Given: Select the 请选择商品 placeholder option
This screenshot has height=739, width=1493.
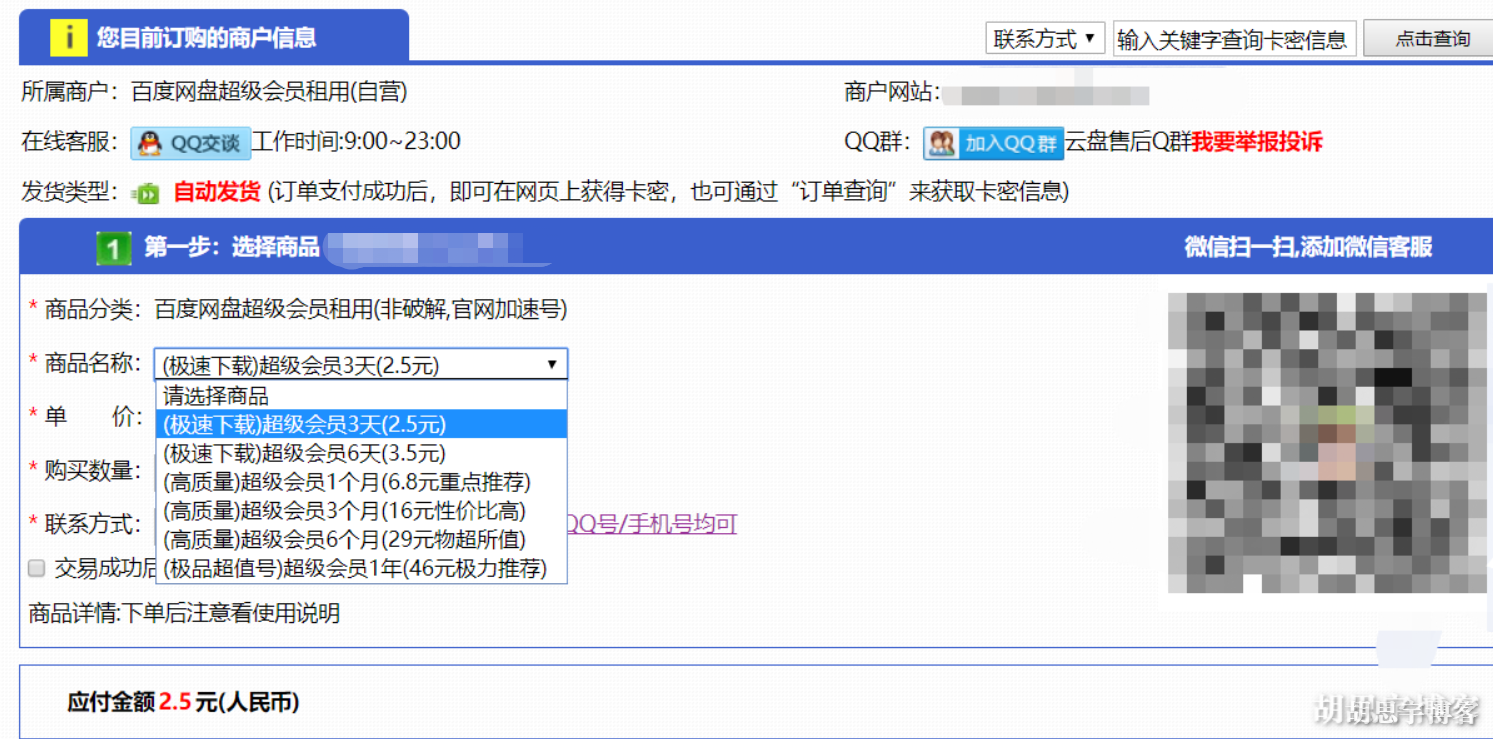Looking at the screenshot, I should tap(361, 396).
